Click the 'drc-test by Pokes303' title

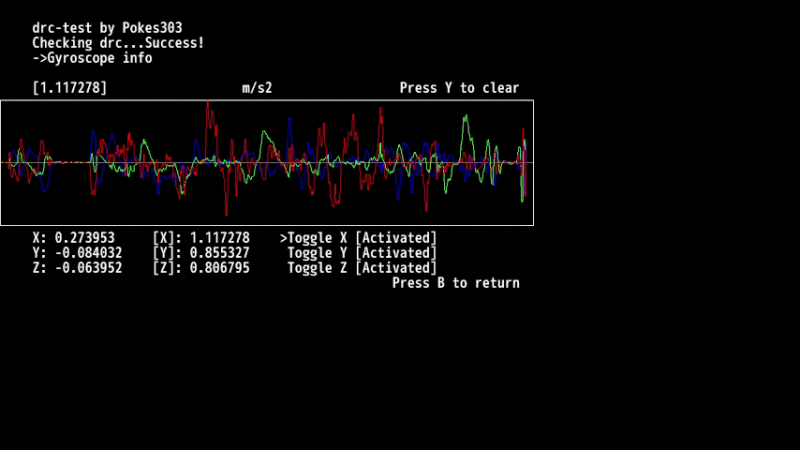(x=107, y=28)
